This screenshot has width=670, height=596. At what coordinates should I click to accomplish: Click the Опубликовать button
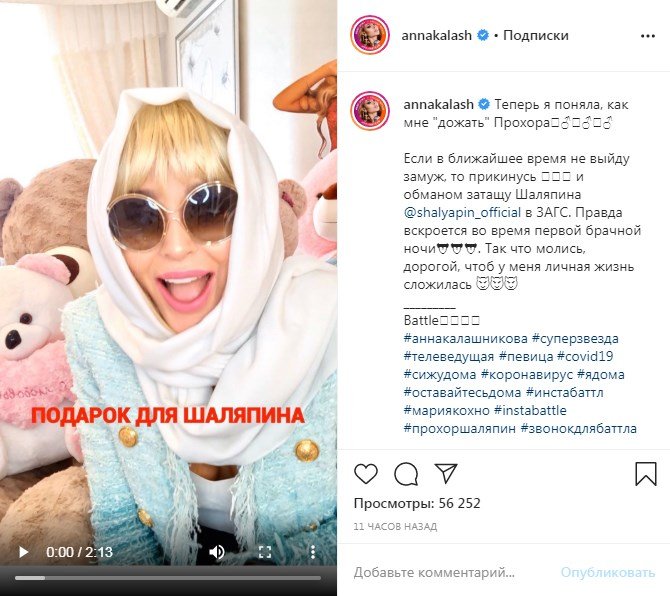point(608,572)
